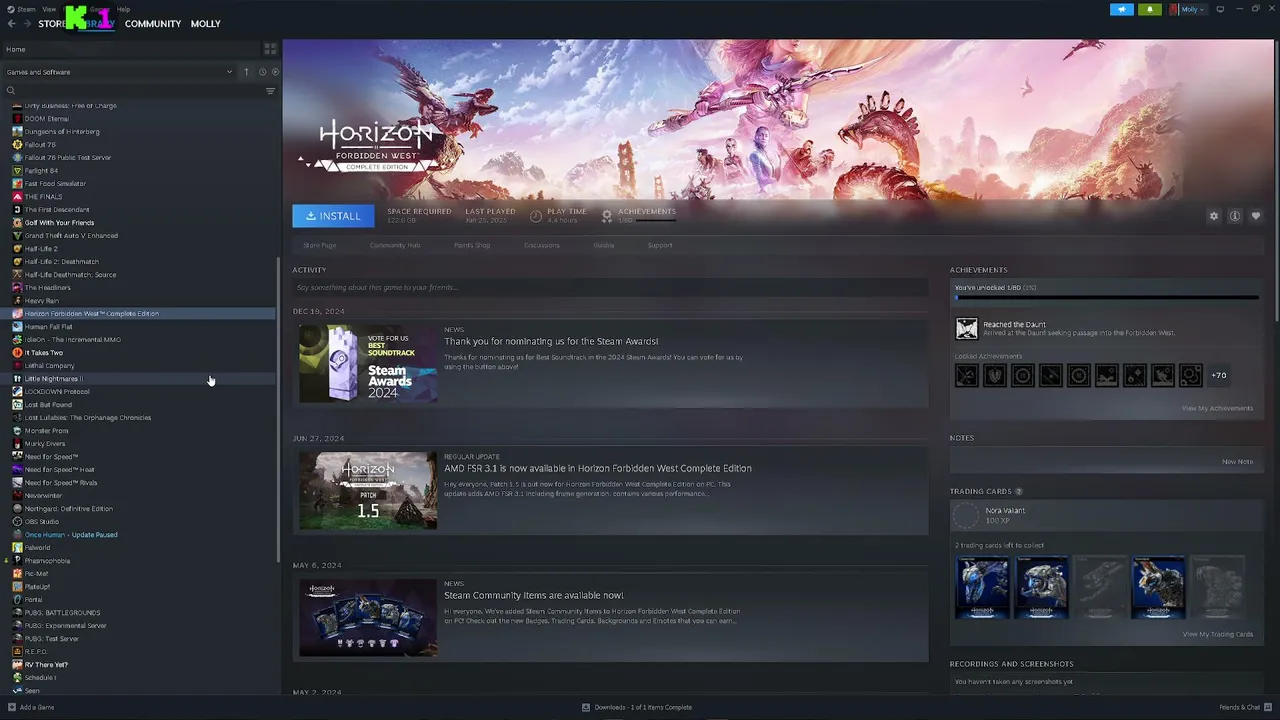Open Grand Theft Auto V Enhanced entry
1280x720 pixels.
(71, 236)
